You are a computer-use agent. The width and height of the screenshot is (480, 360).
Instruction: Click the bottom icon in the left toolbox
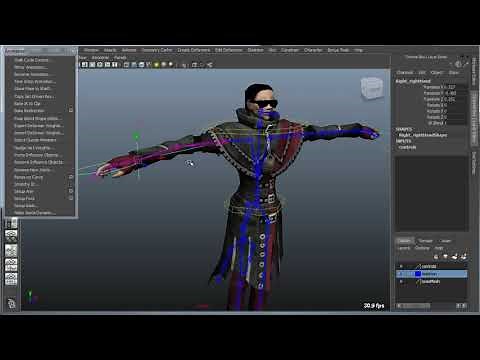[x=11, y=303]
